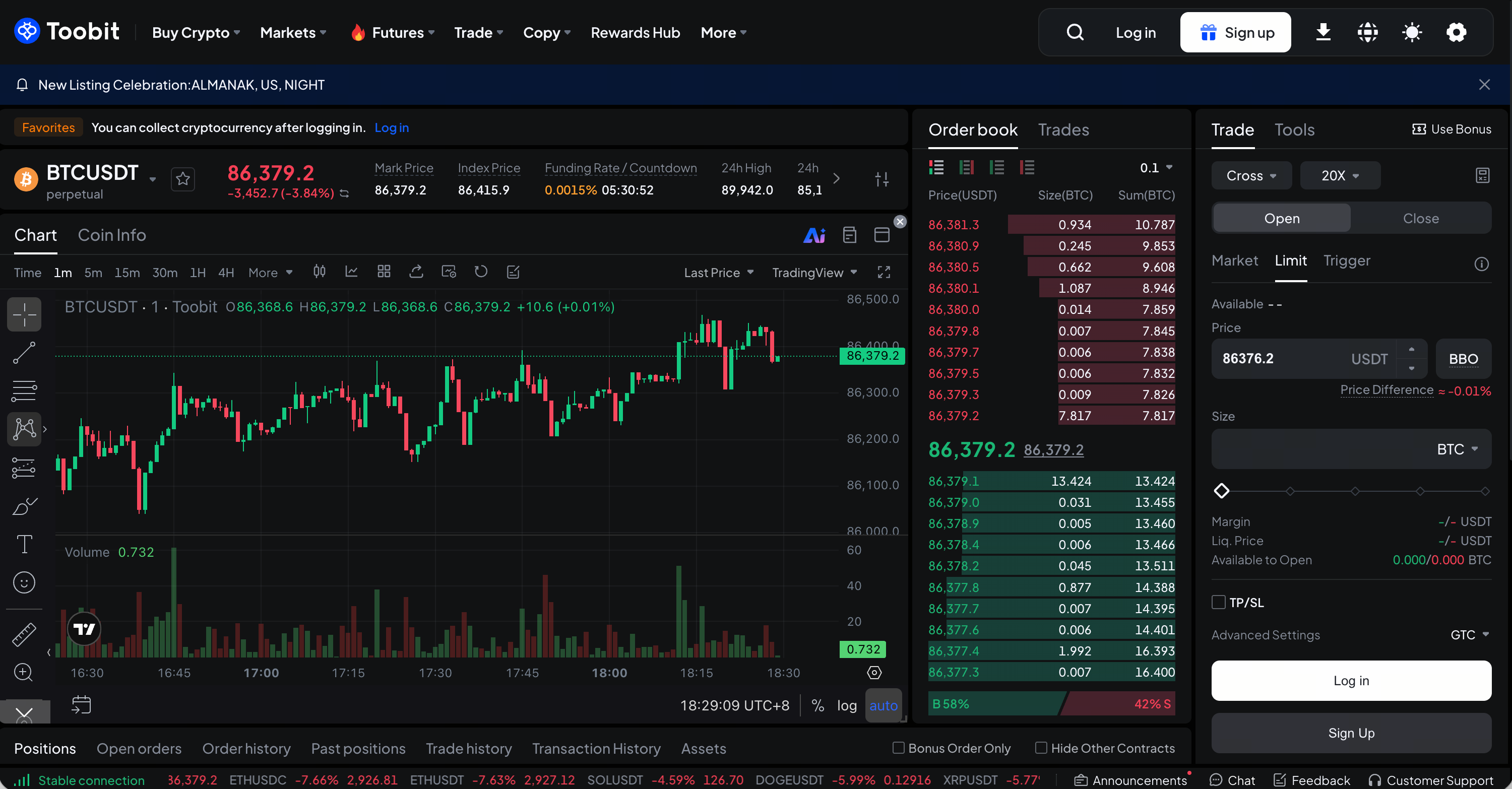Viewport: 1512px width, 789px height.
Task: Switch theme with the sun icon
Action: (x=1412, y=32)
